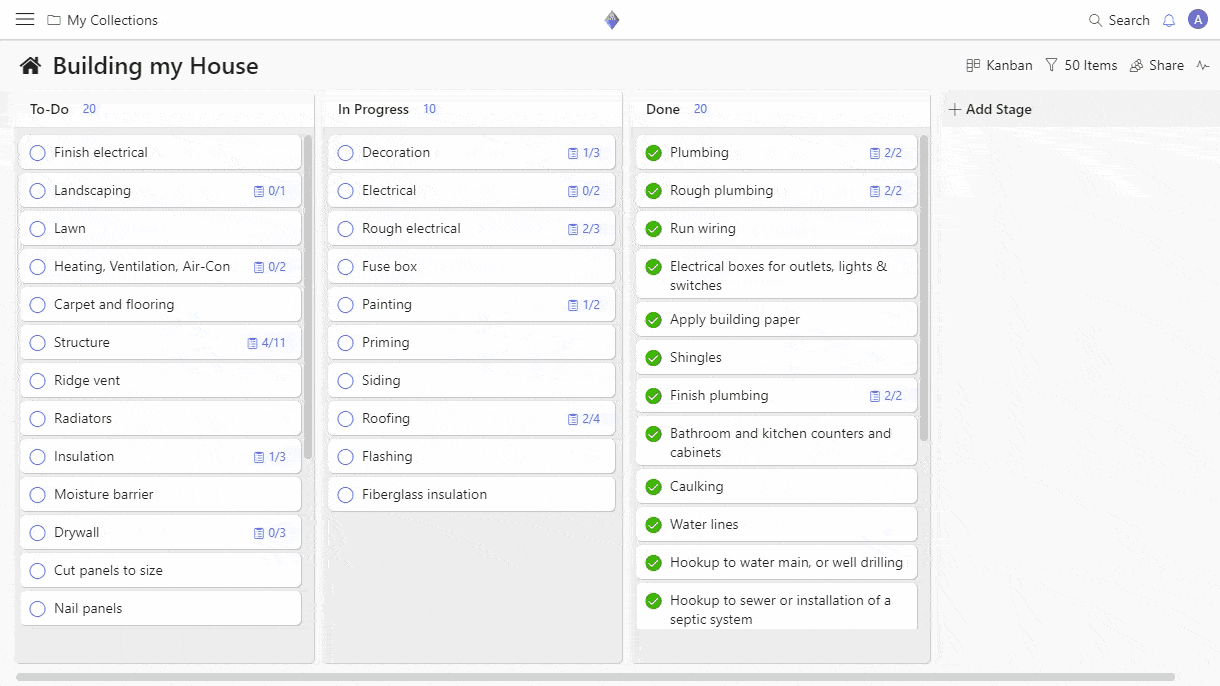The height and width of the screenshot is (686, 1220).
Task: Select the To-Do stage header
Action: 49,109
